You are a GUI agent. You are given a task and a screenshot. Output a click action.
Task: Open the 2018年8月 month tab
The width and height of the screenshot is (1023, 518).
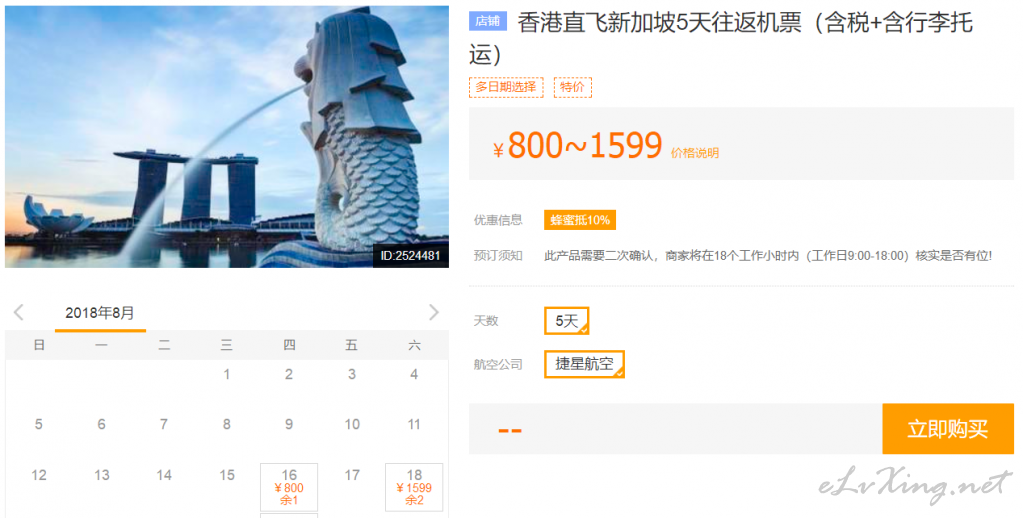100,313
